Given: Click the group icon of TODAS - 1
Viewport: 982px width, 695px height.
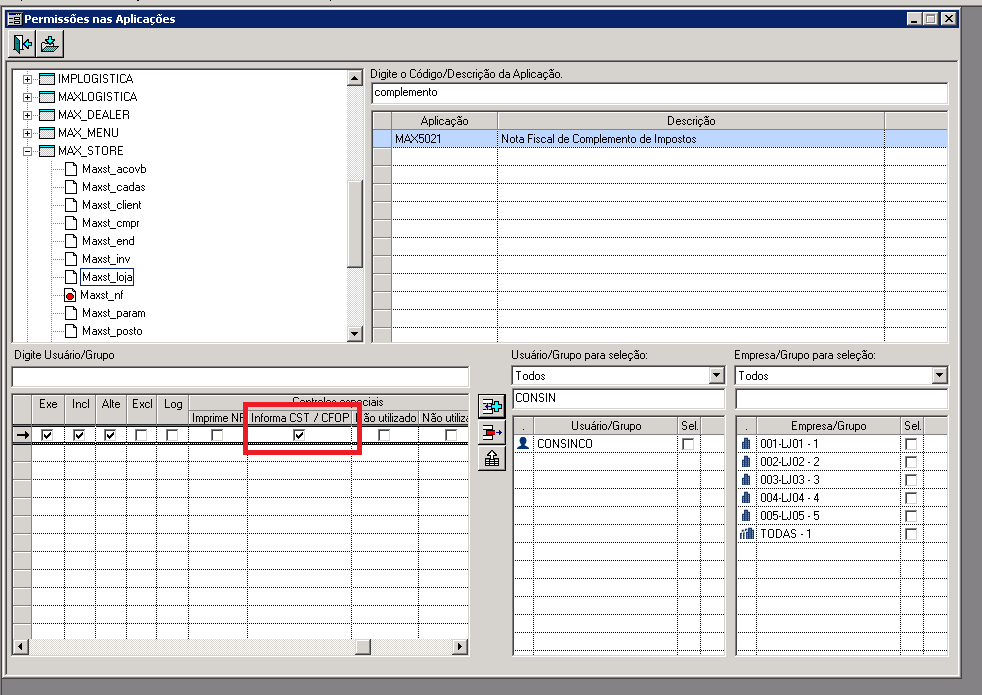Looking at the screenshot, I should click(747, 534).
